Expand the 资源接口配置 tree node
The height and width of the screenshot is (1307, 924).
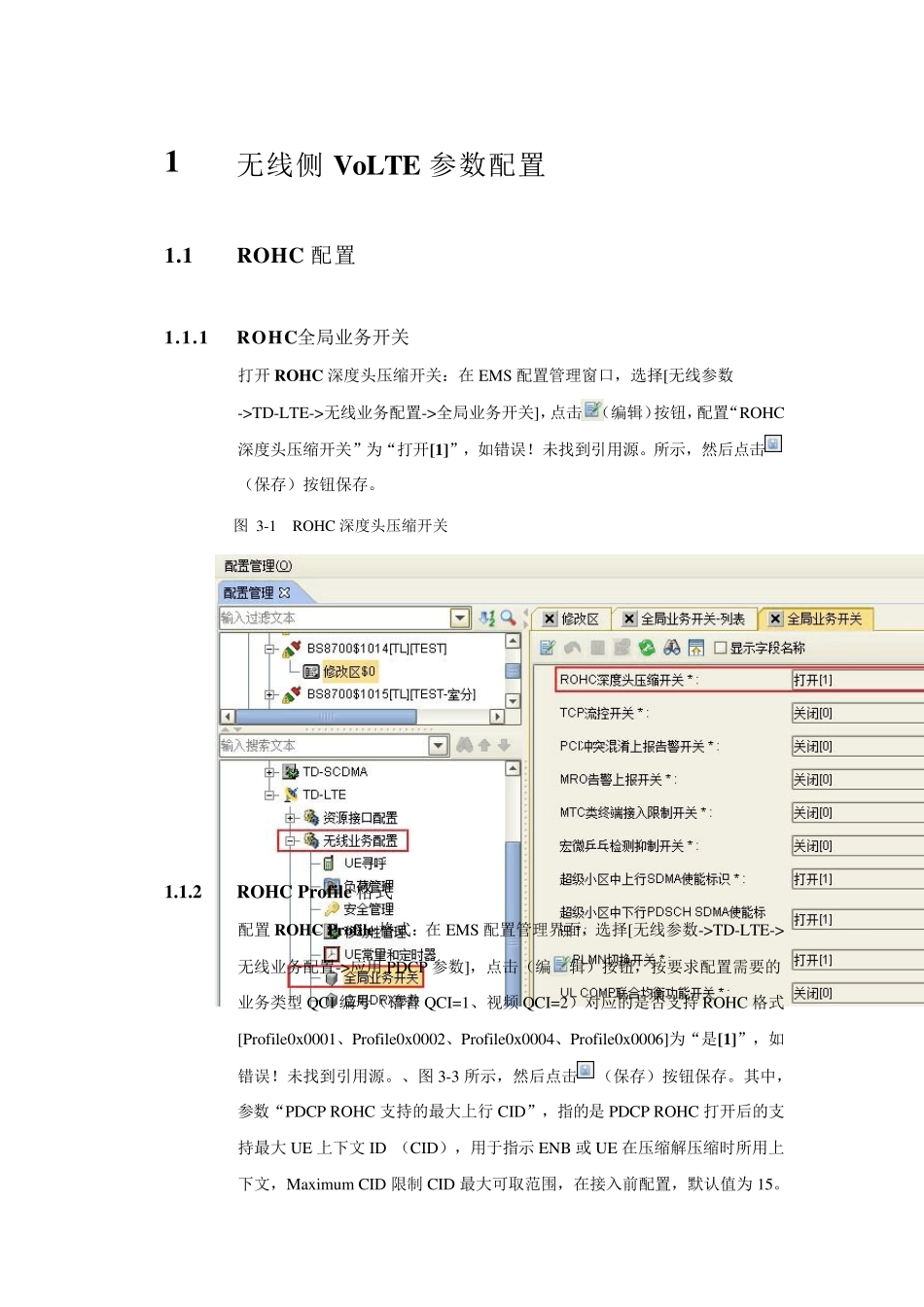[x=291, y=818]
